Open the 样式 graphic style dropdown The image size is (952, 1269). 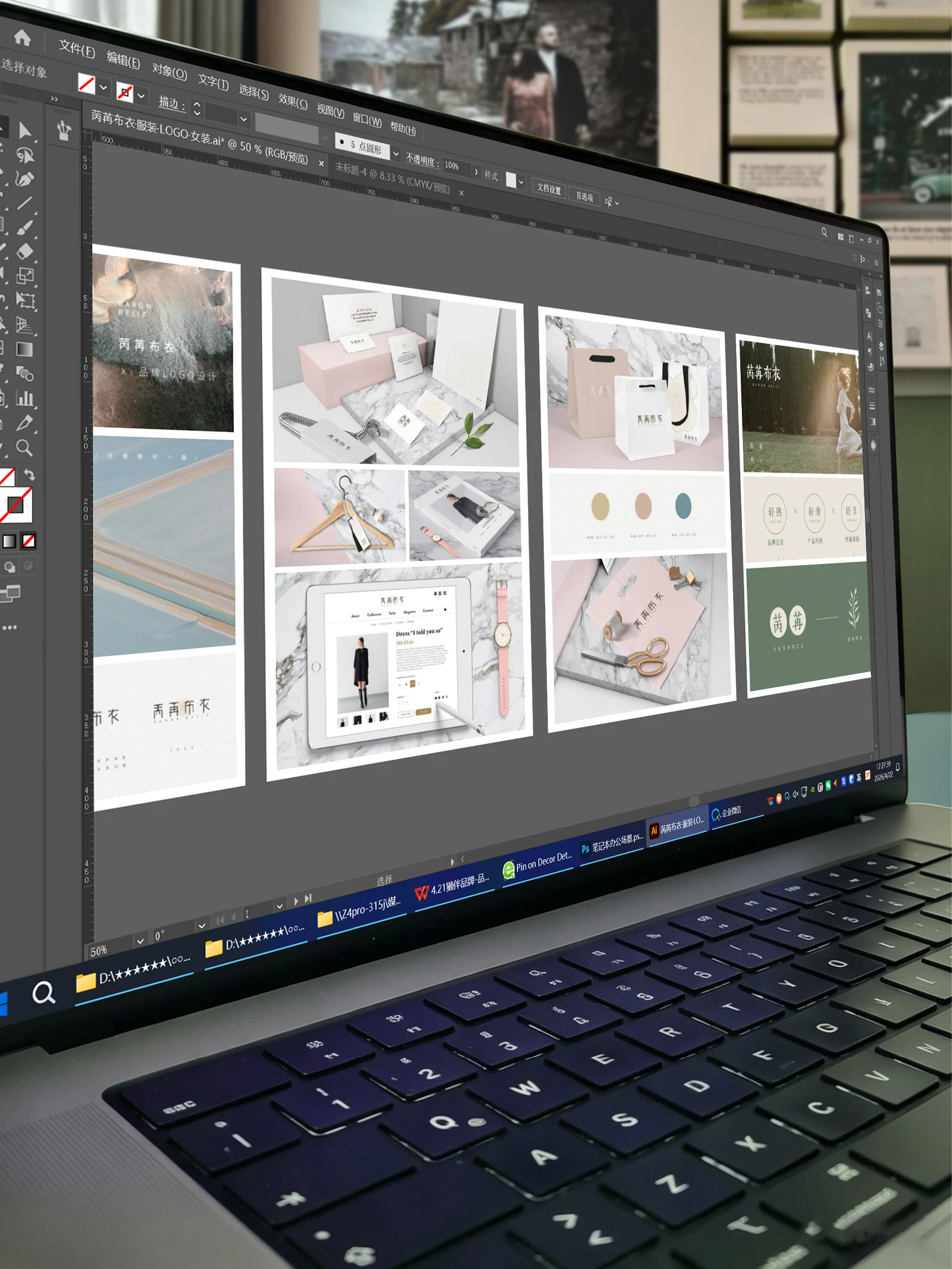tap(521, 182)
